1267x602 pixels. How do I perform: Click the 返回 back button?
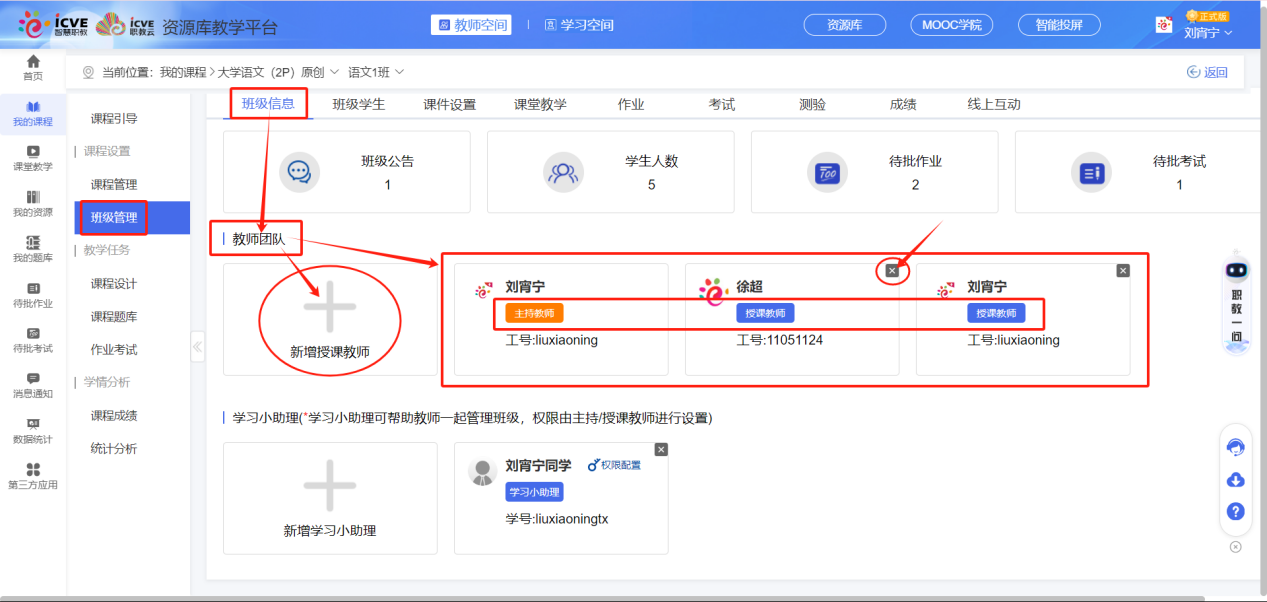click(1205, 71)
